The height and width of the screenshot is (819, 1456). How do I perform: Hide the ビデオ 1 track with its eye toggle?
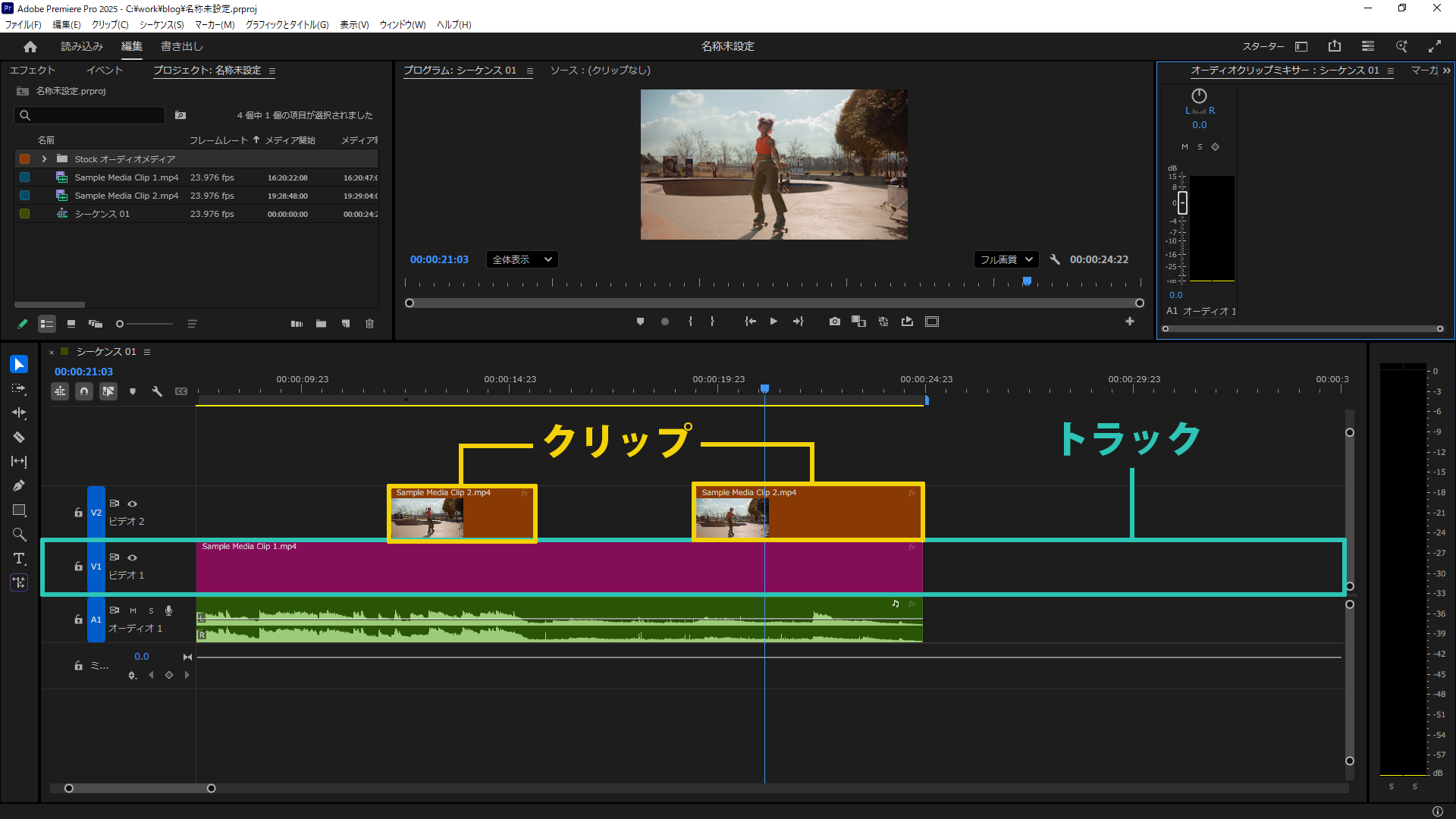[132, 557]
